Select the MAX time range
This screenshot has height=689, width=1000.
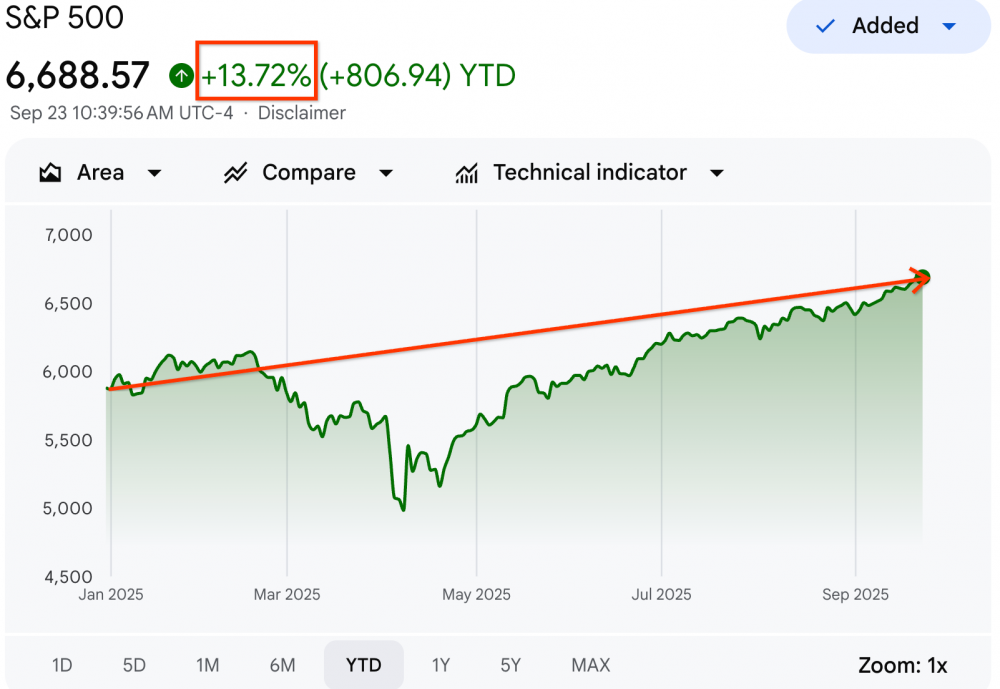[x=590, y=665]
